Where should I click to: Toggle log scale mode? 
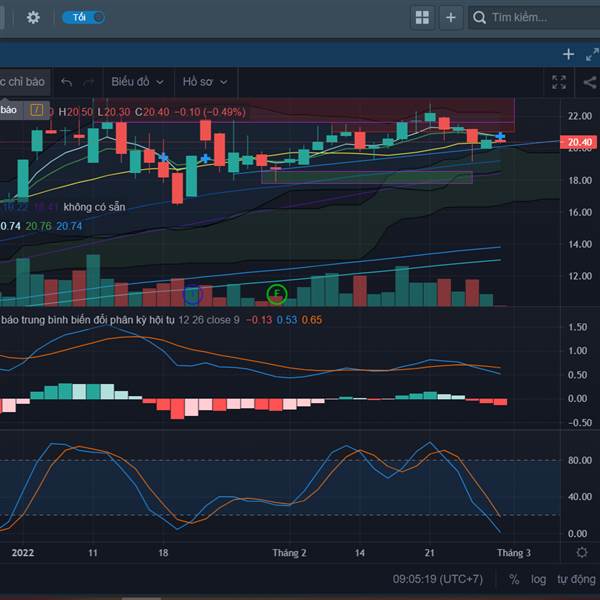point(538,579)
